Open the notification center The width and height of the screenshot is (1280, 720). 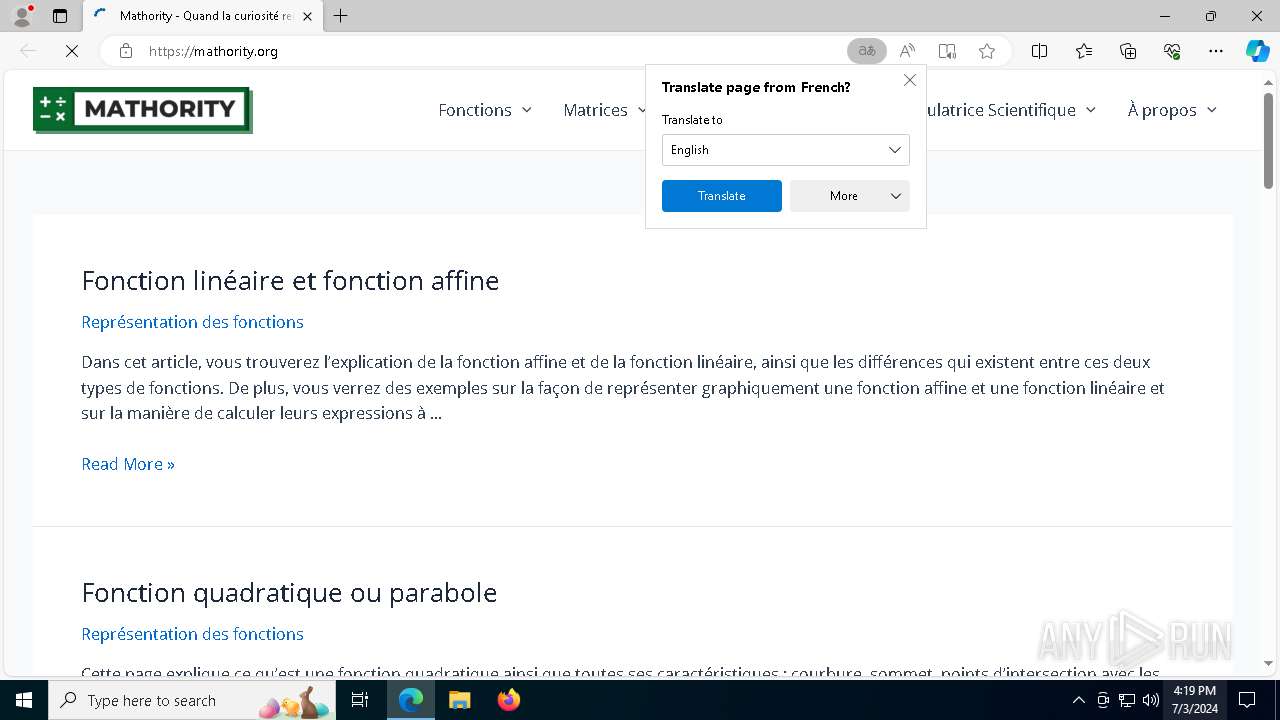tap(1247, 700)
